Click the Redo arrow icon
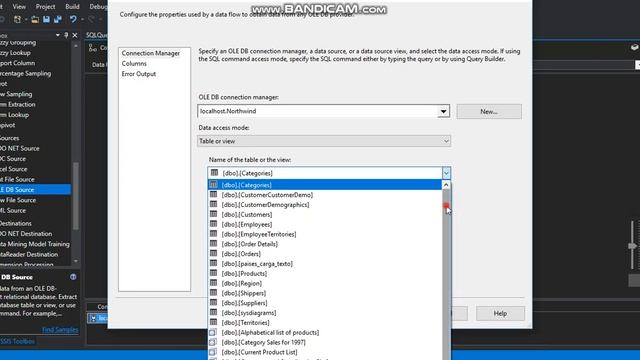Viewport: 640px width, 360px height. pos(91,19)
